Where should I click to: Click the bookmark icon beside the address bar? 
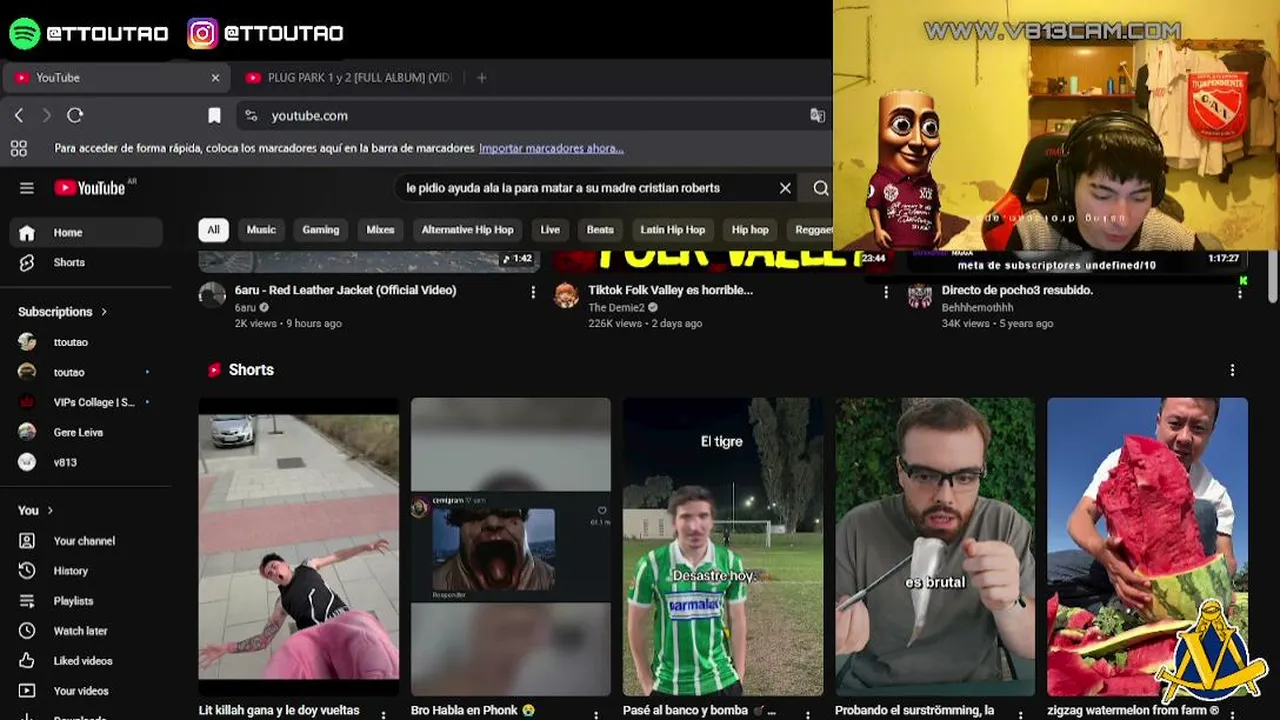(214, 116)
